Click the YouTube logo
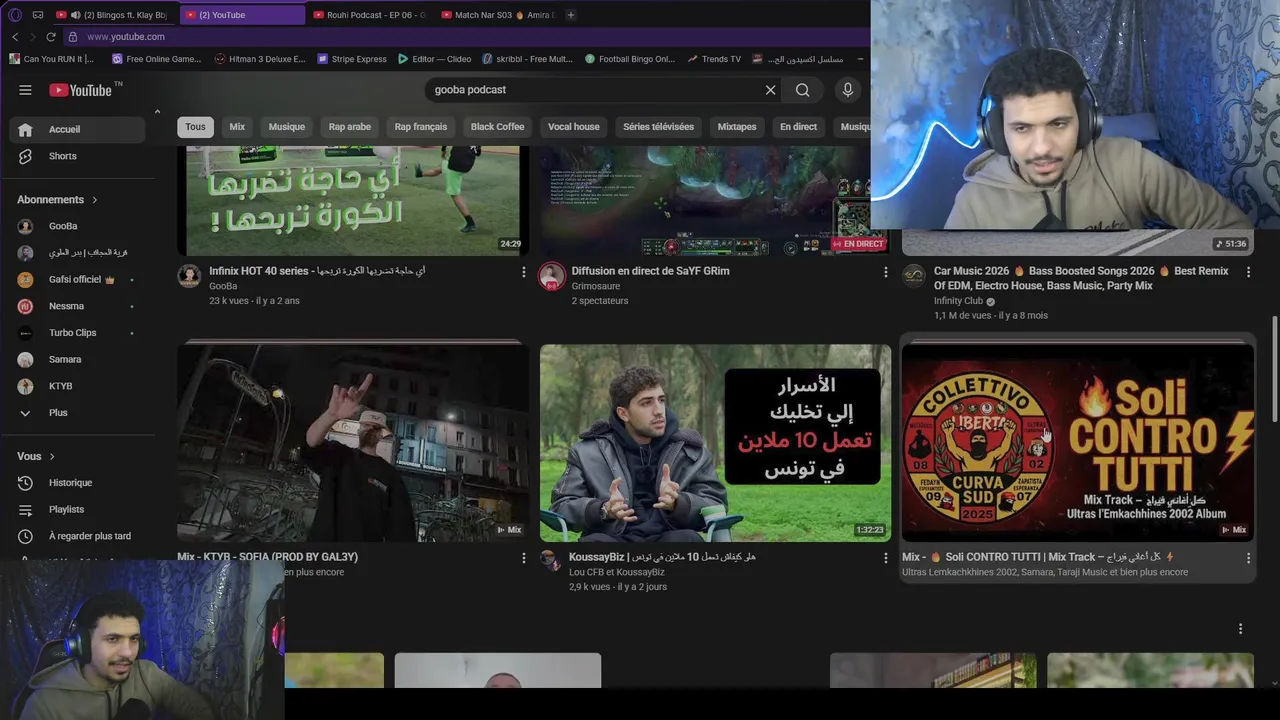The height and width of the screenshot is (720, 1280). tap(81, 90)
